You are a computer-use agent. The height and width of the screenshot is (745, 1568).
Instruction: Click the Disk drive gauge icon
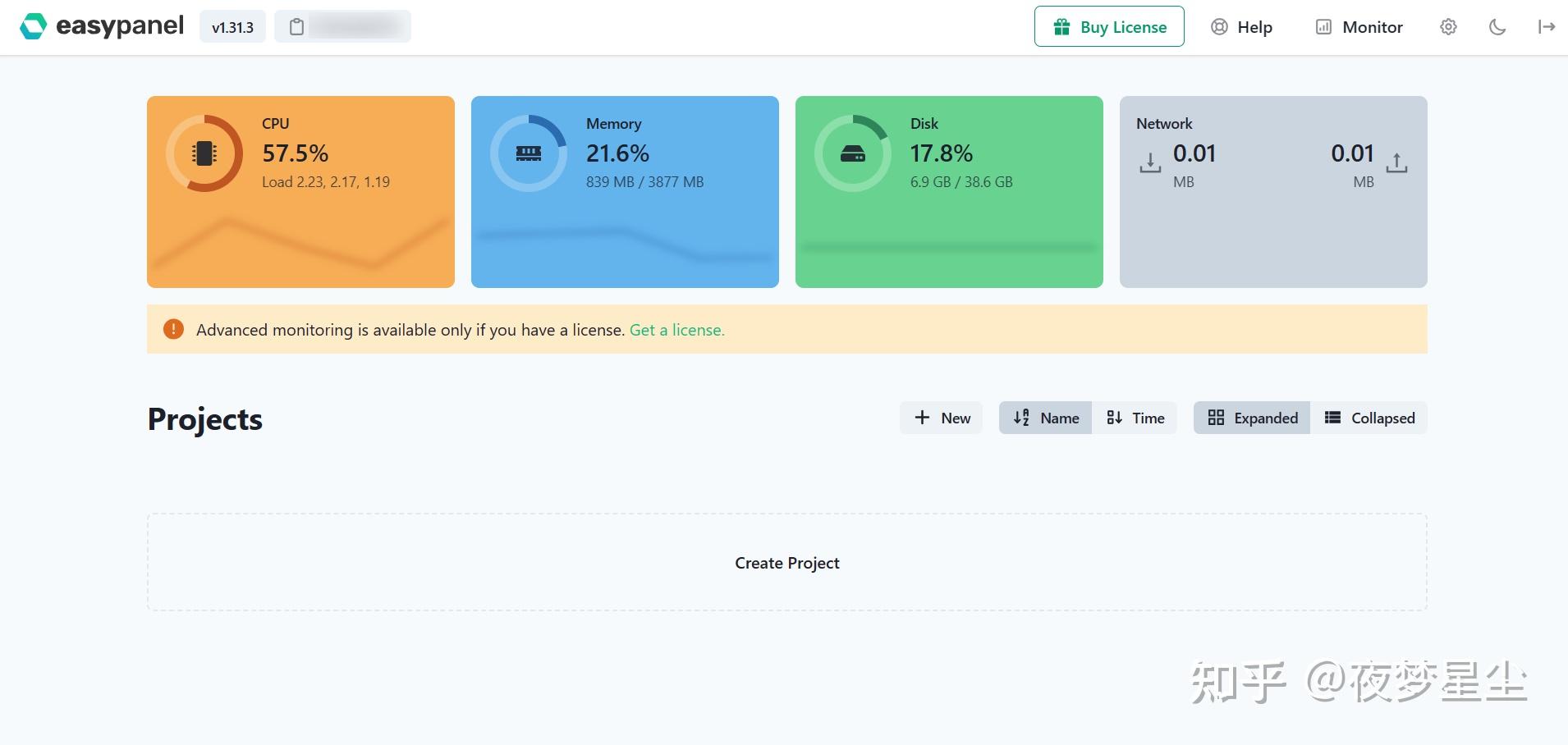pyautogui.click(x=853, y=153)
